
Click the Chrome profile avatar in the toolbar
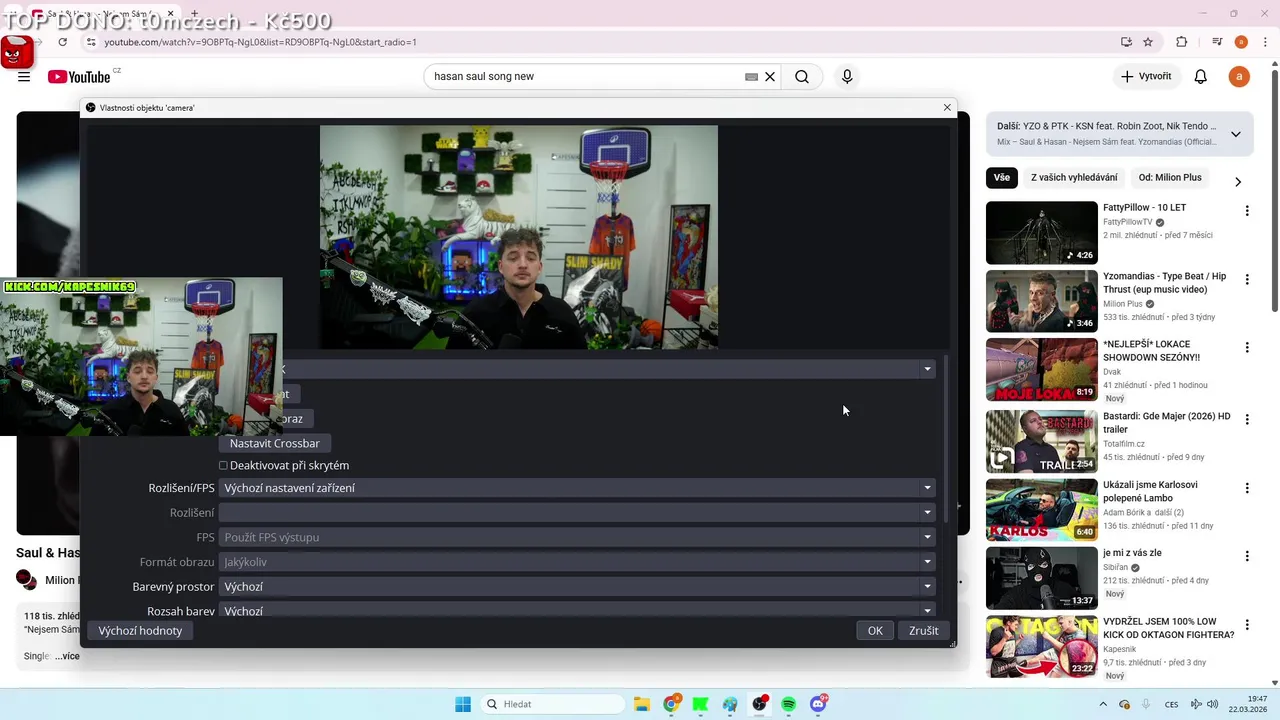pos(1241,42)
